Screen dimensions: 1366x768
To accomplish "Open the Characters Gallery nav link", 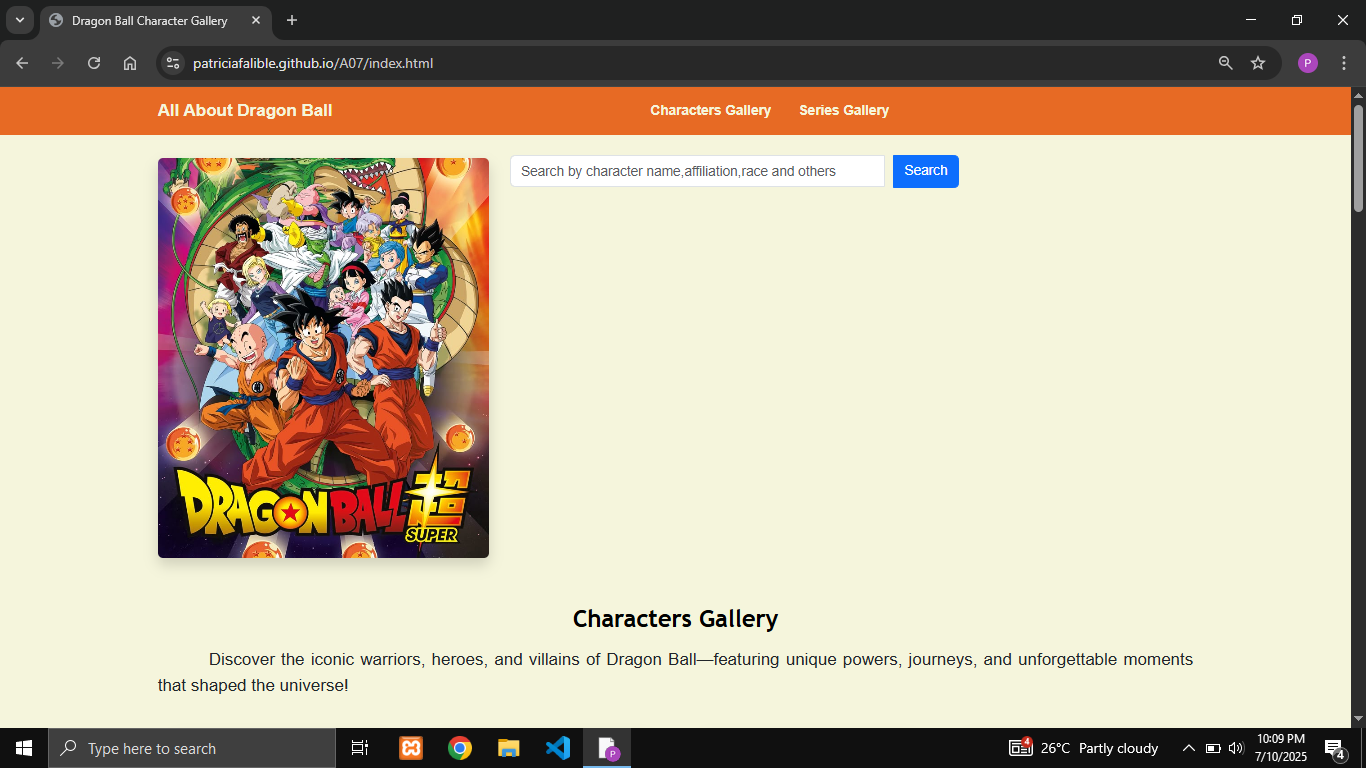I will coord(710,110).
